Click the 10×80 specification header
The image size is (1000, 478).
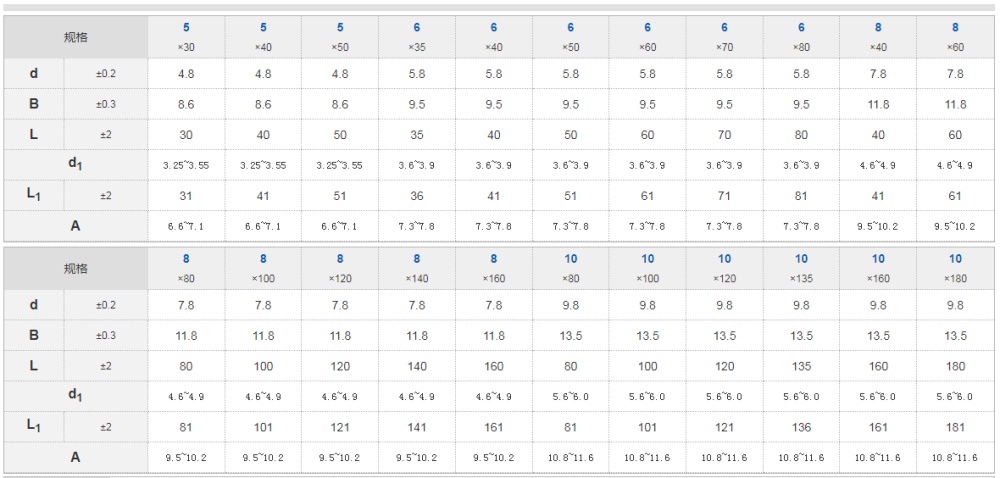[571, 268]
